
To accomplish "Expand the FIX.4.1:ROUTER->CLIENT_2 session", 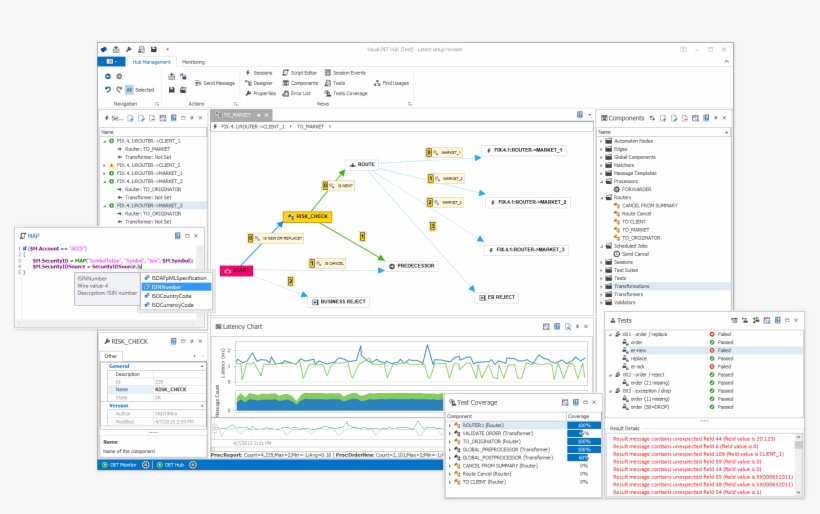I will click(x=104, y=165).
